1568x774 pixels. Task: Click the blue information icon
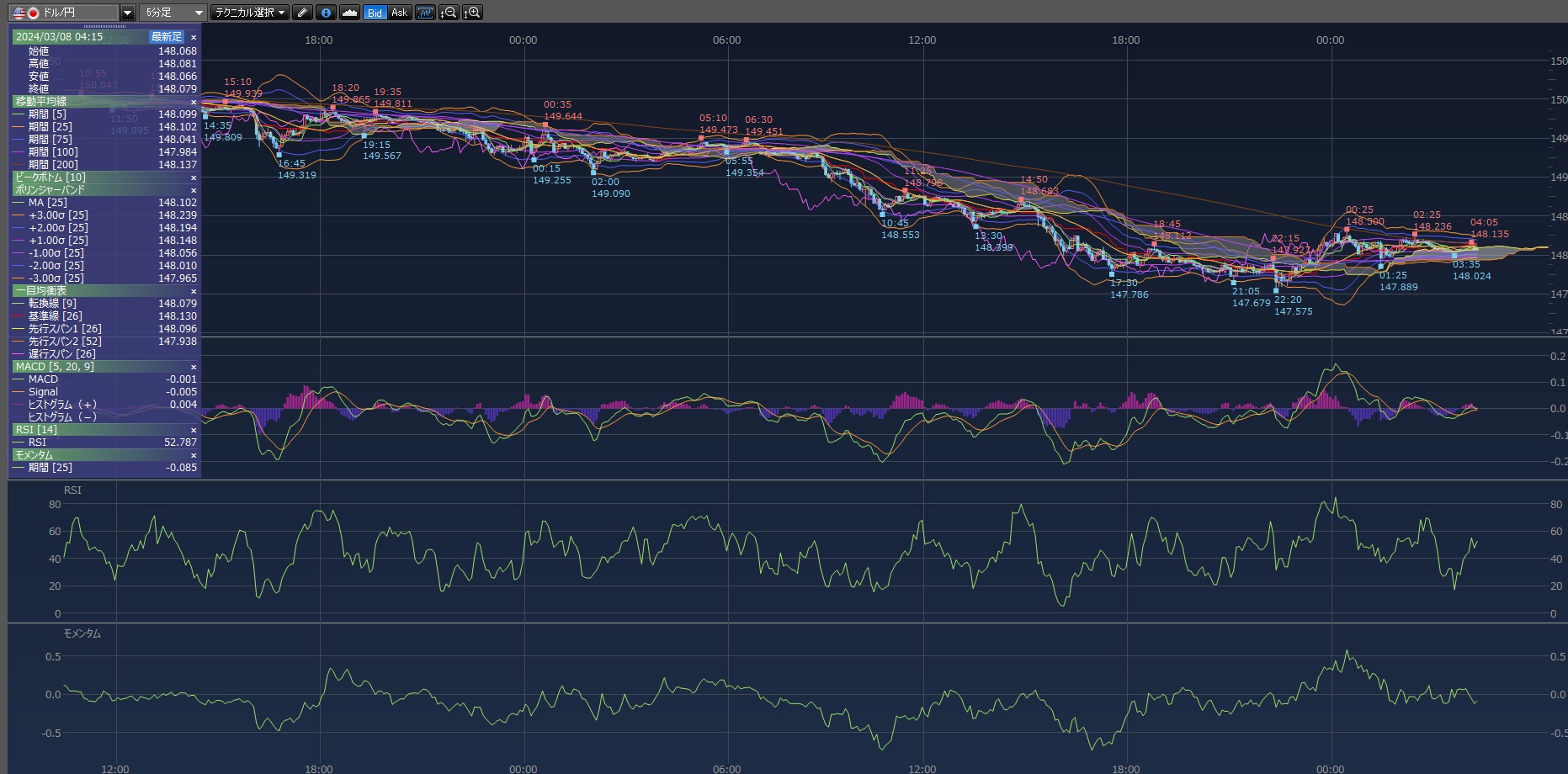tap(326, 13)
